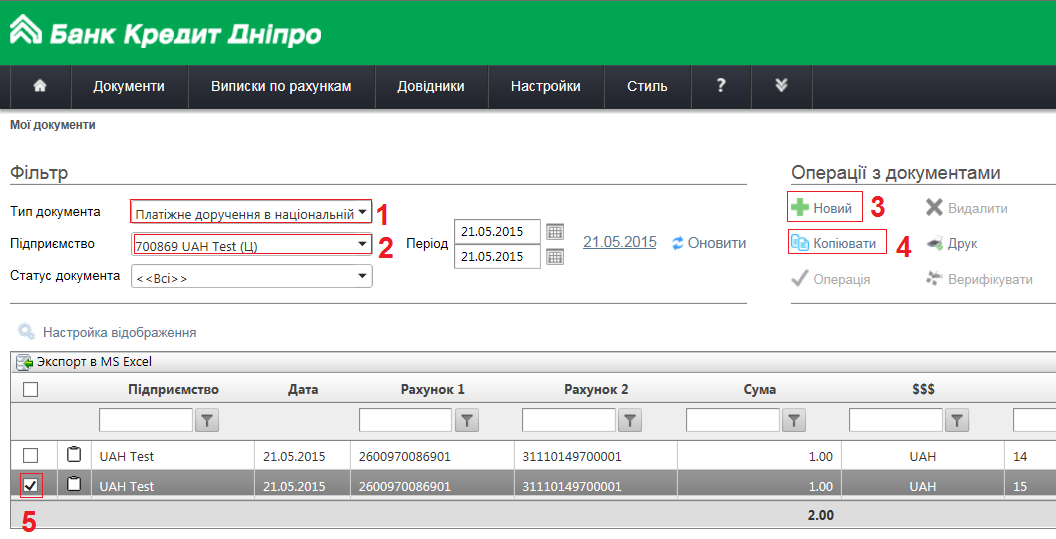Open the Виписки по рахункам menu

click(281, 86)
